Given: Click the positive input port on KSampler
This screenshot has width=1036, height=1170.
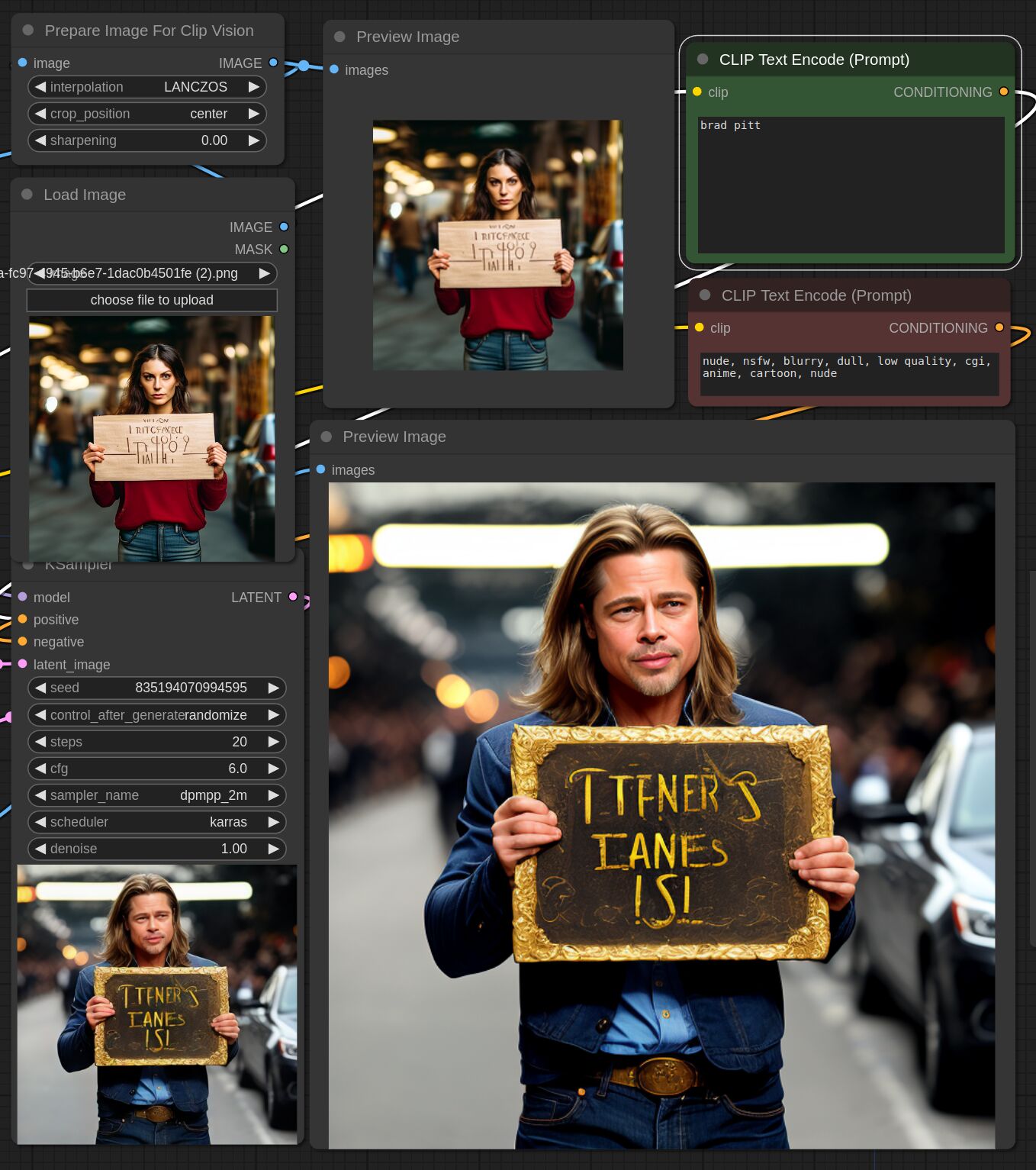Looking at the screenshot, I should (23, 619).
